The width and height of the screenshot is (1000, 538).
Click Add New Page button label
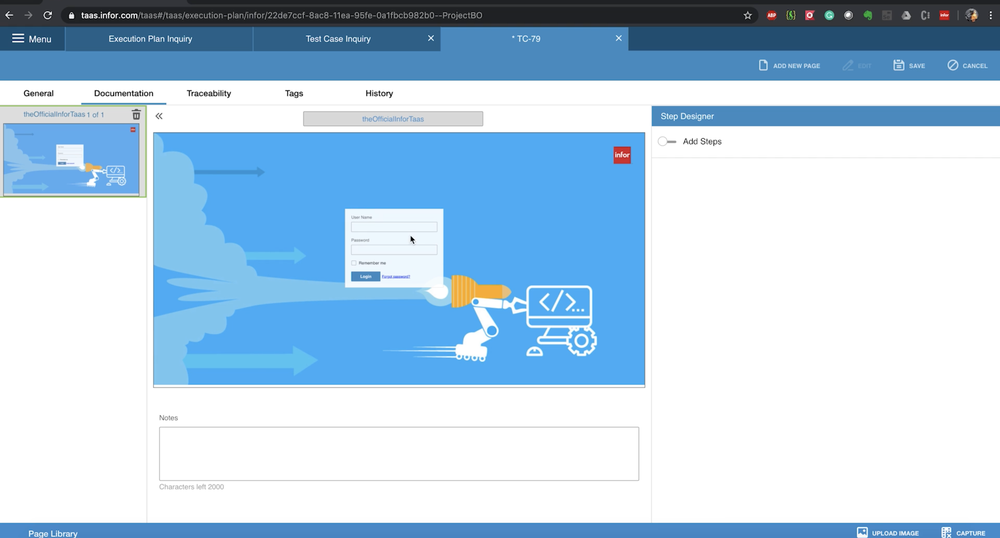[797, 66]
